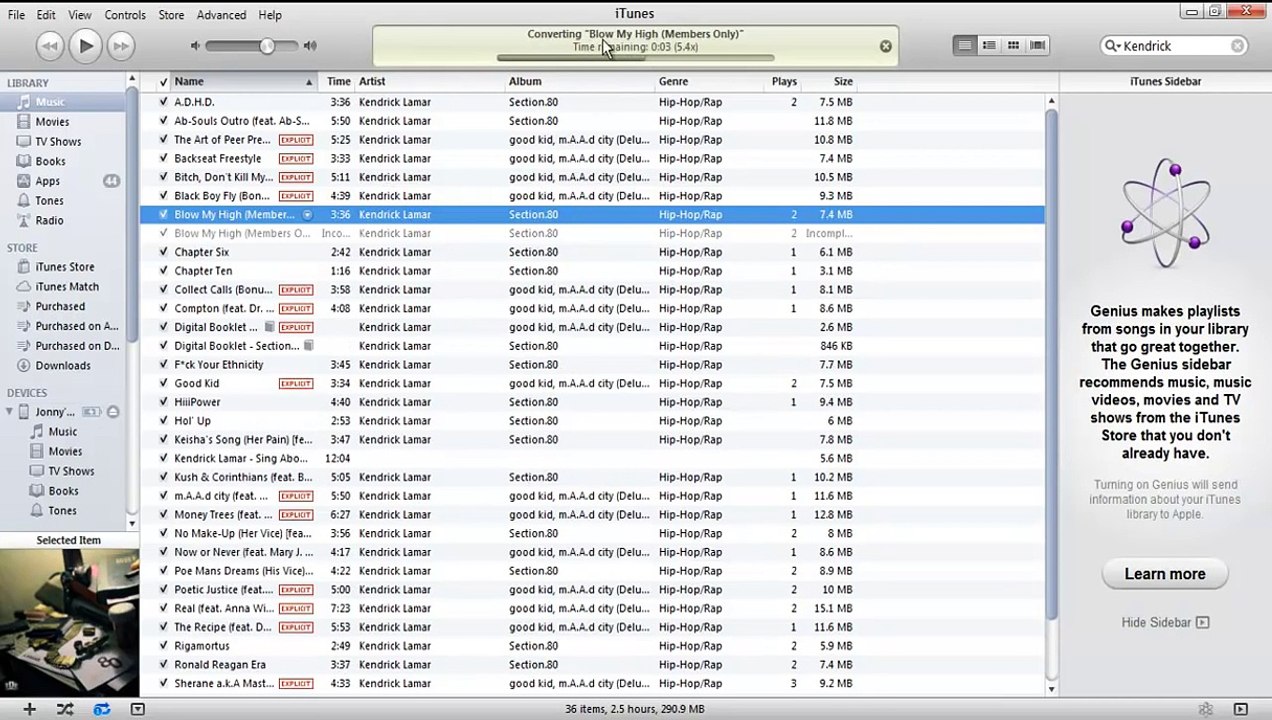Toggle shuffle in the bottom bar
Screen dimensions: 1272x720
click(65, 709)
